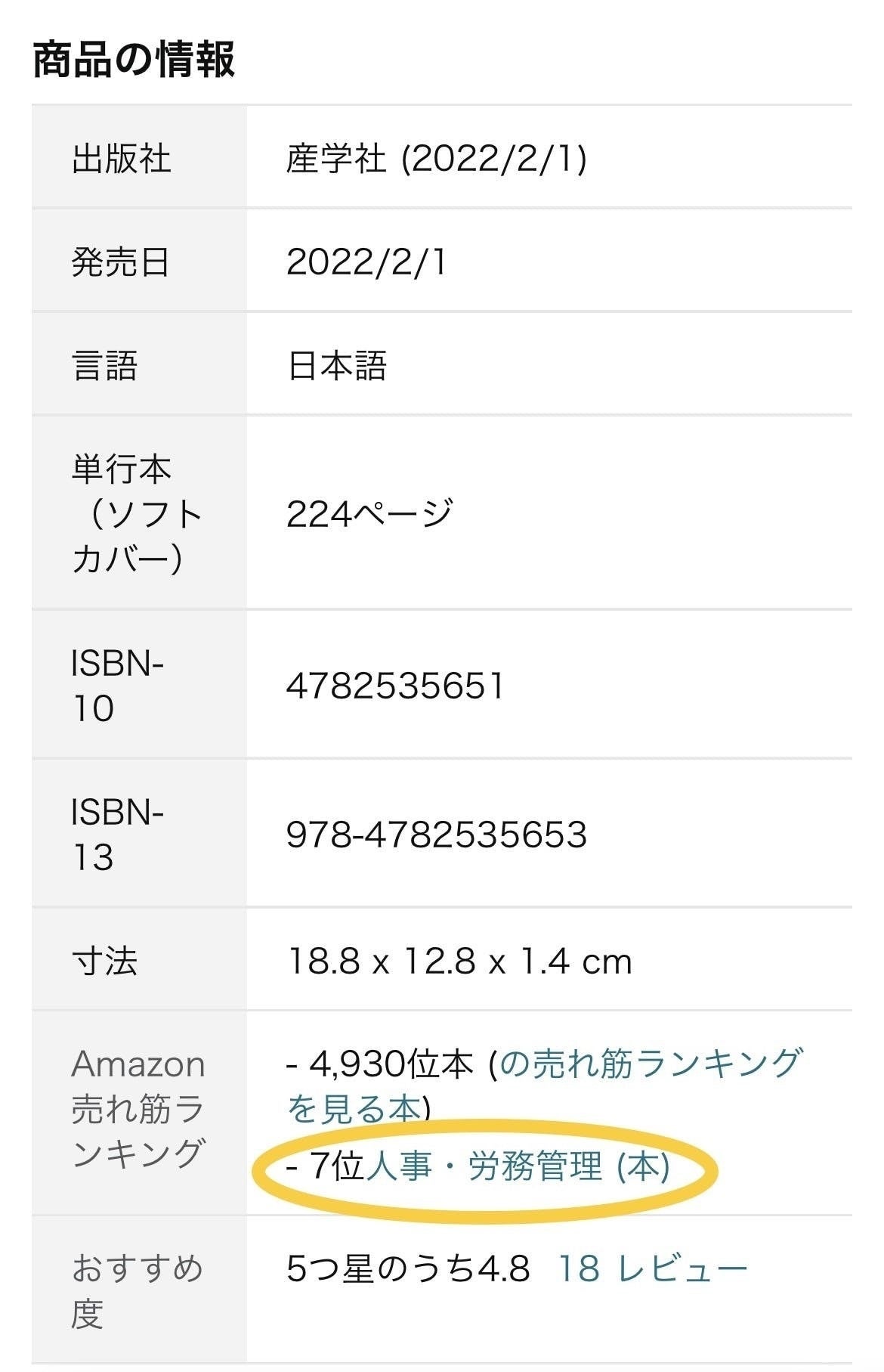Click the language value 日本語
Viewport: 884px width, 1372px height.
click(x=337, y=366)
